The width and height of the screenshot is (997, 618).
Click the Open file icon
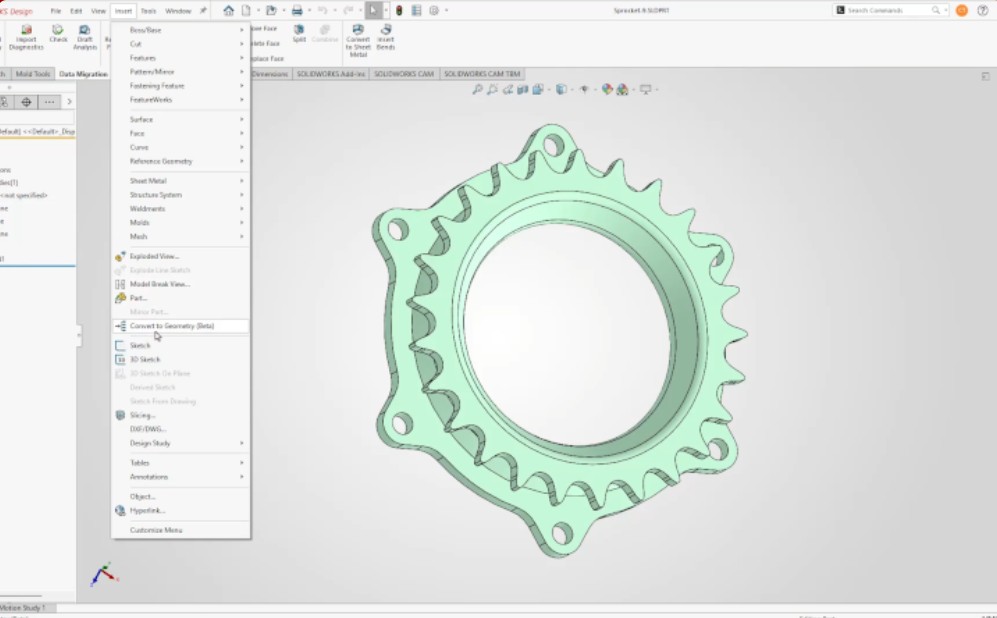[271, 10]
